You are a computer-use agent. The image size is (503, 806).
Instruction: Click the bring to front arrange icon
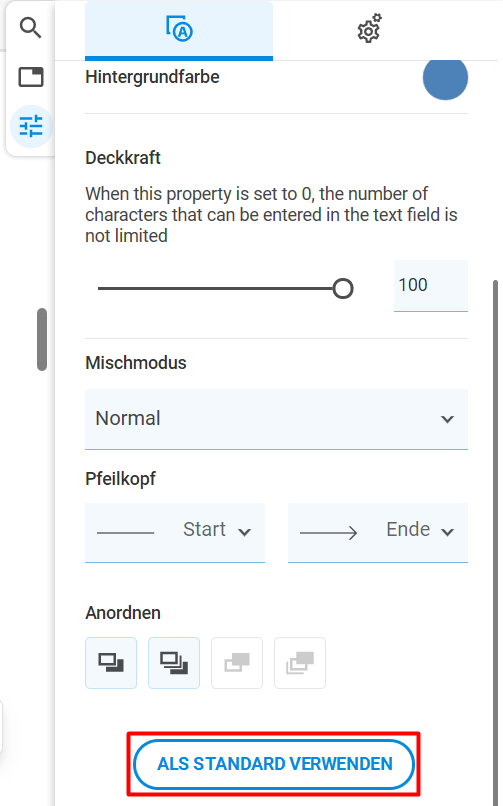coord(174,663)
